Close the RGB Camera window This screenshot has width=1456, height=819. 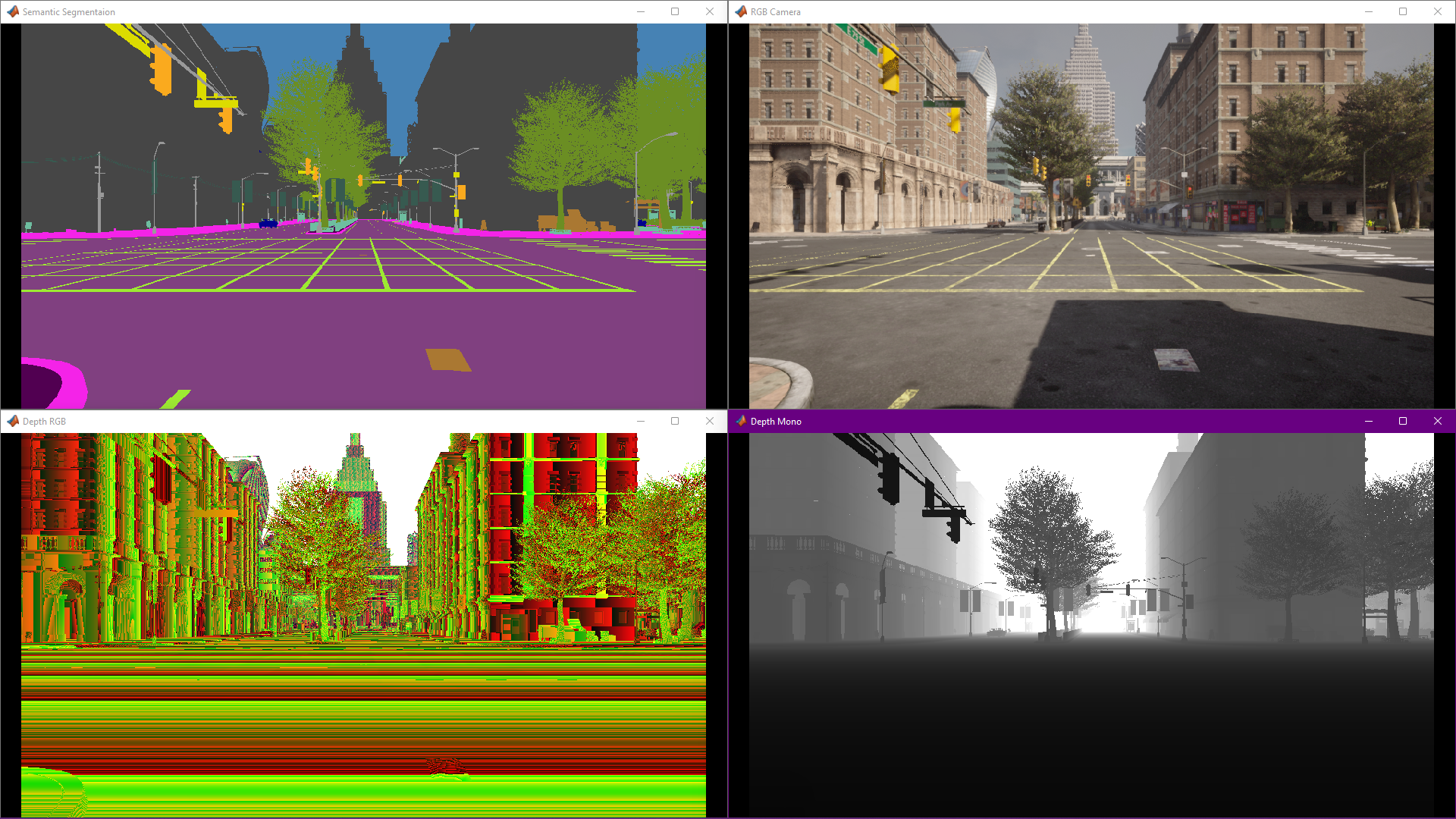pyautogui.click(x=1437, y=11)
